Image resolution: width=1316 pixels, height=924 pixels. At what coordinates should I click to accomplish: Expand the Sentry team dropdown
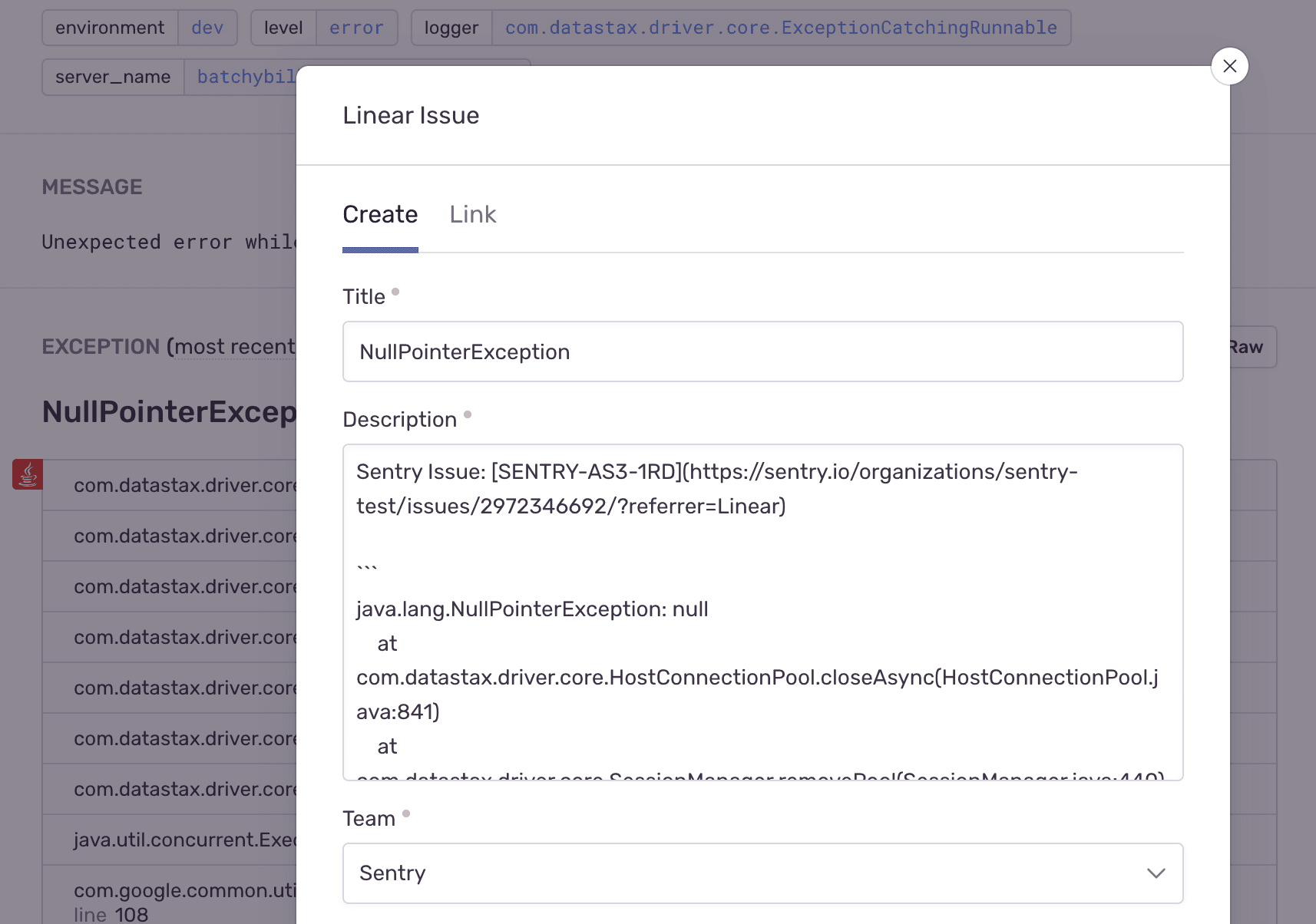(763, 873)
